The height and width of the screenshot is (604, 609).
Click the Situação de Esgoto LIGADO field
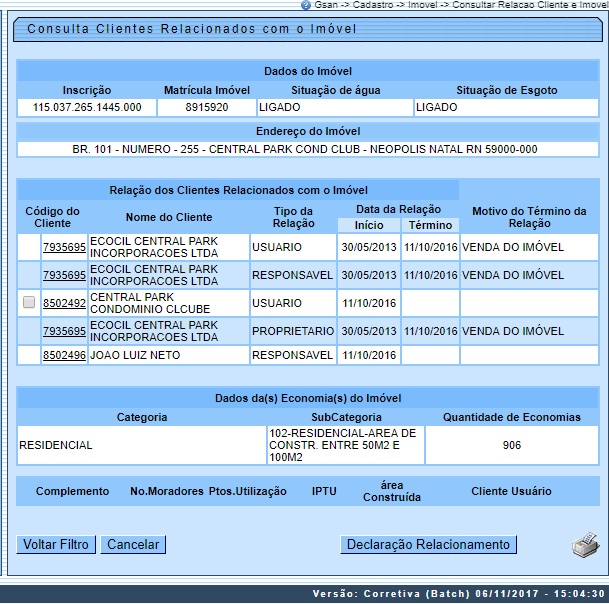[x=505, y=107]
